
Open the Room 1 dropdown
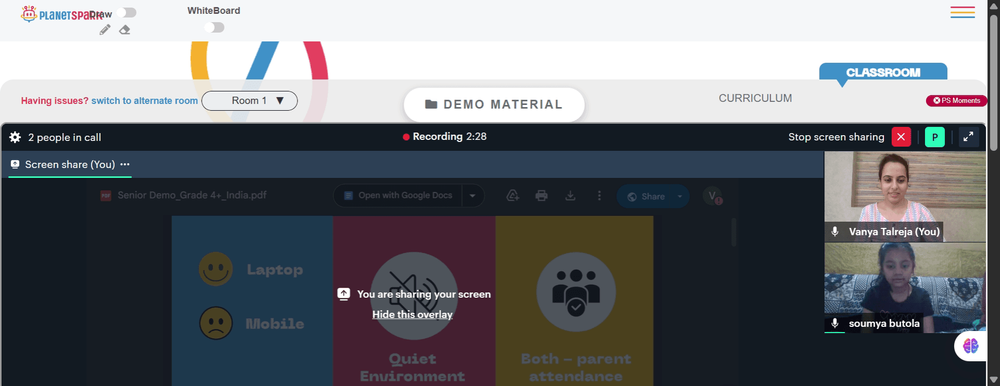[249, 101]
